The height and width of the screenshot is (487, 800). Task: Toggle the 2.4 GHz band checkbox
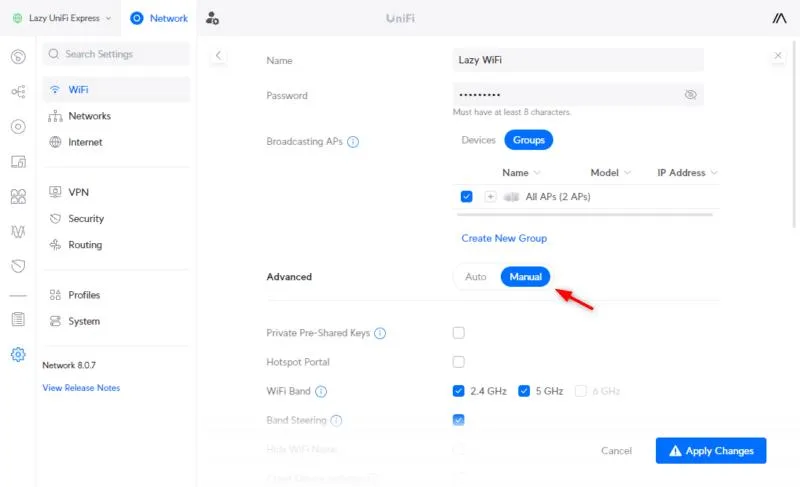[x=459, y=391]
